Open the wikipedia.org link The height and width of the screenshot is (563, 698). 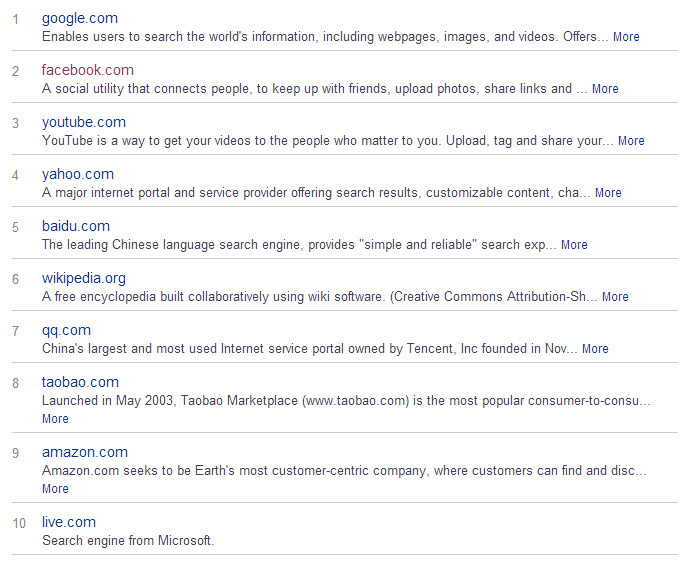pyautogui.click(x=84, y=279)
